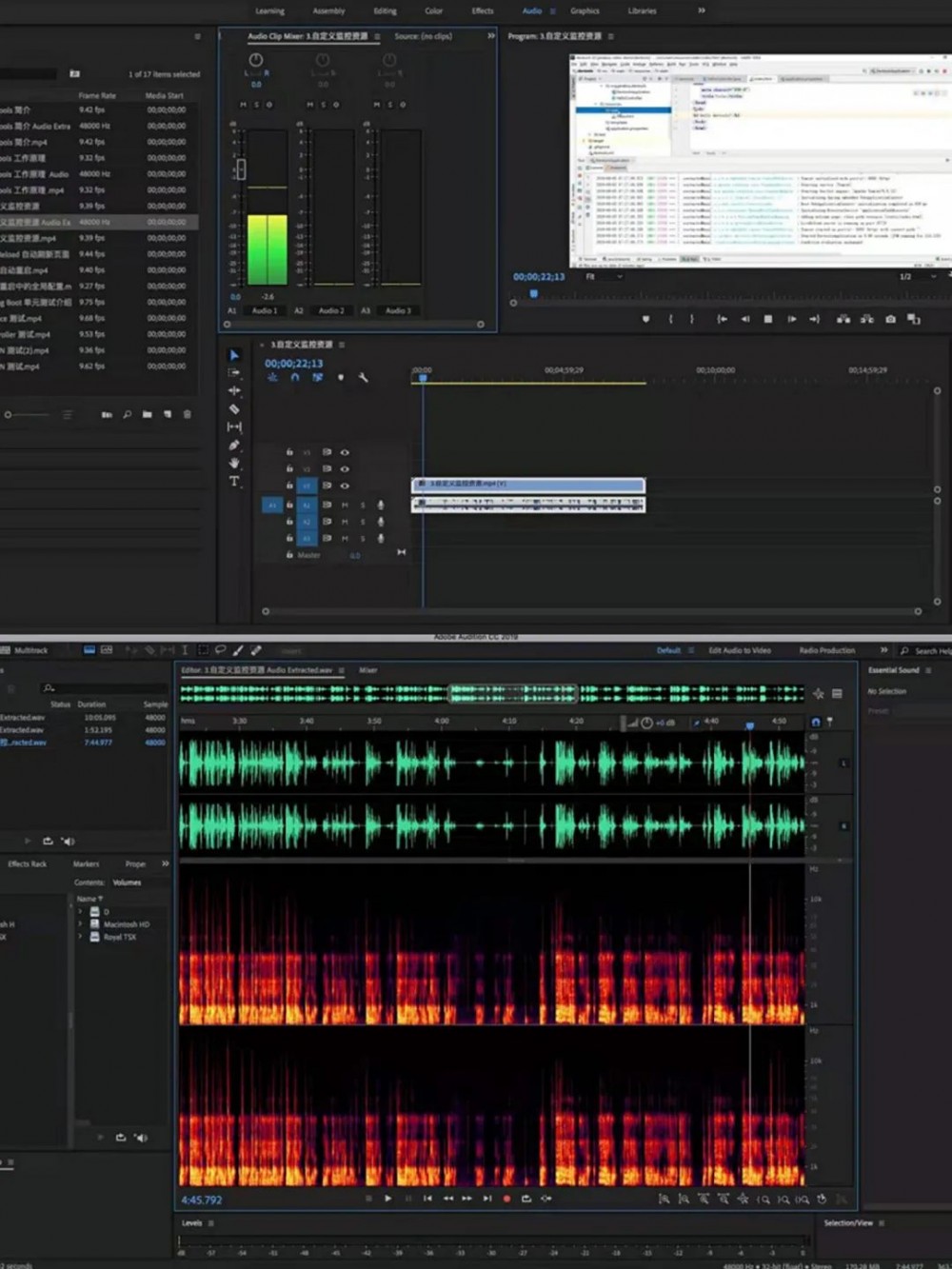The width and height of the screenshot is (952, 1269).
Task: Step back one frame in Program monitor
Action: [744, 319]
